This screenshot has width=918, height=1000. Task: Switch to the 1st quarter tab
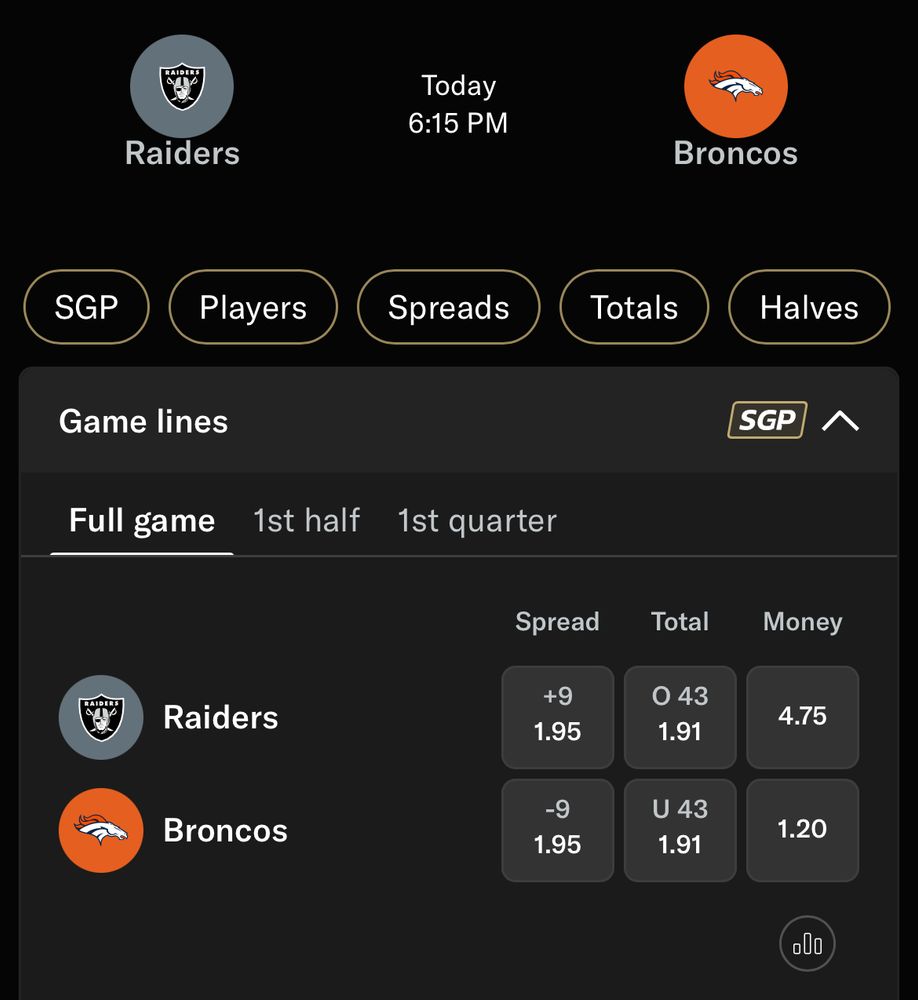[x=477, y=520]
